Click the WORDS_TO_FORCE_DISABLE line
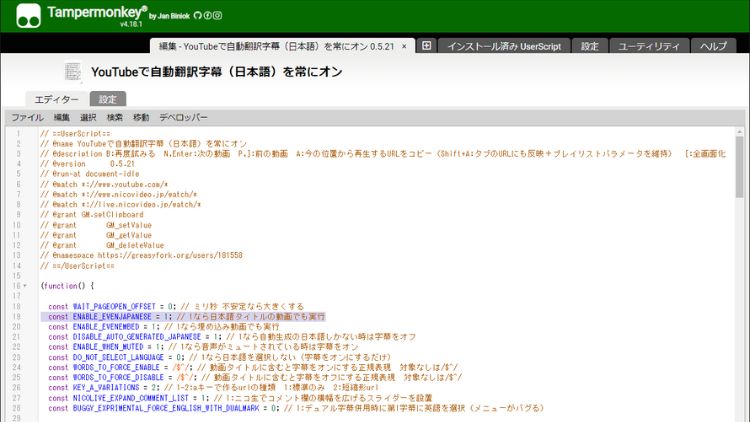750x422 pixels. (x=255, y=378)
